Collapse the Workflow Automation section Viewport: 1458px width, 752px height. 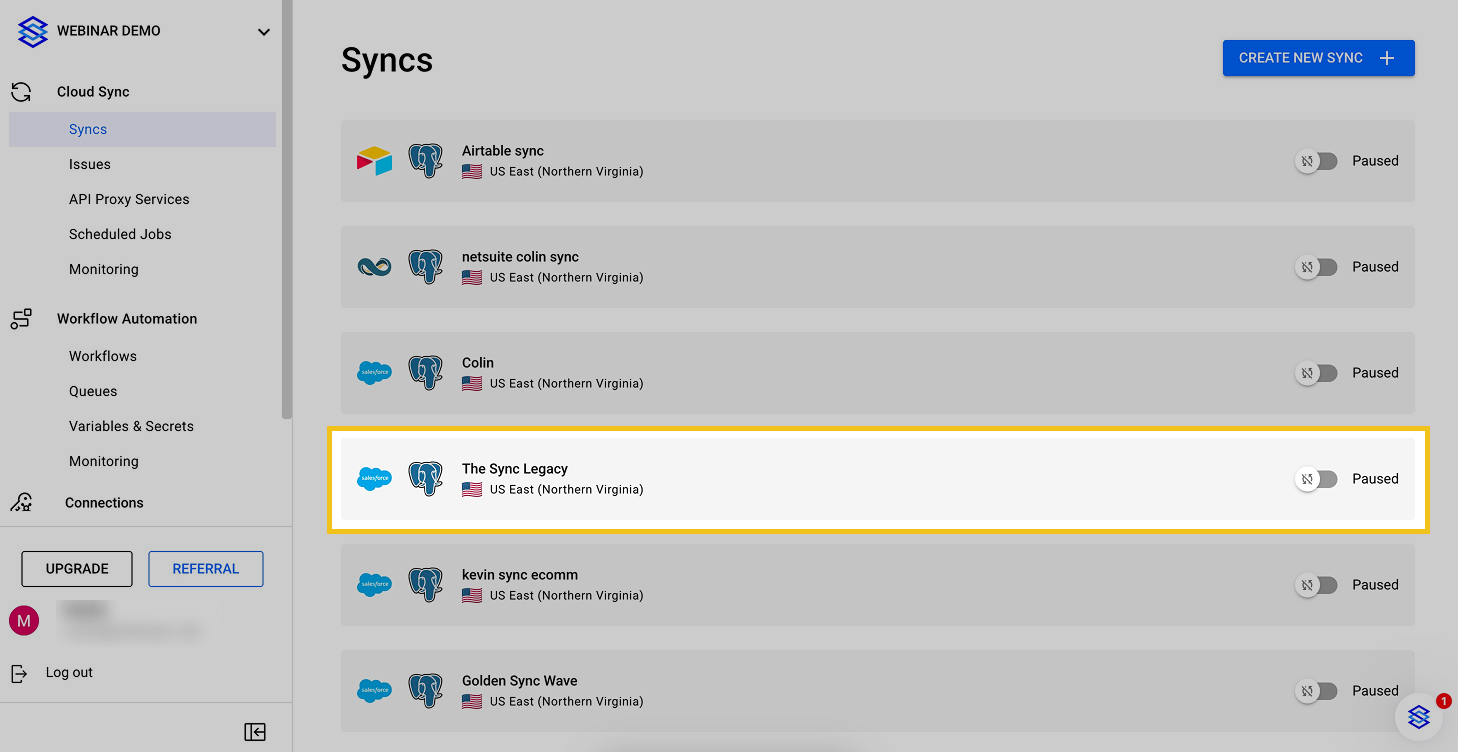[x=127, y=319]
